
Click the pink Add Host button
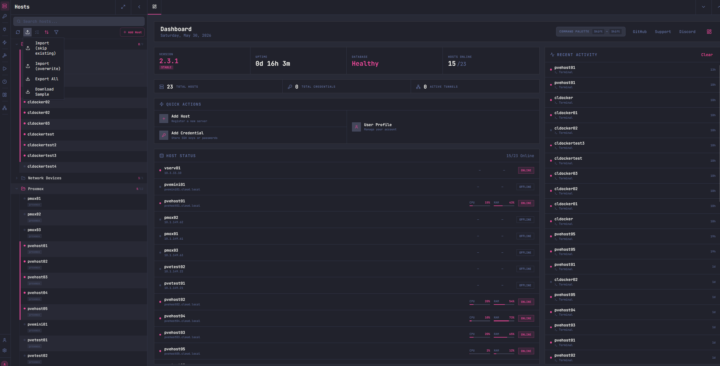tap(132, 32)
